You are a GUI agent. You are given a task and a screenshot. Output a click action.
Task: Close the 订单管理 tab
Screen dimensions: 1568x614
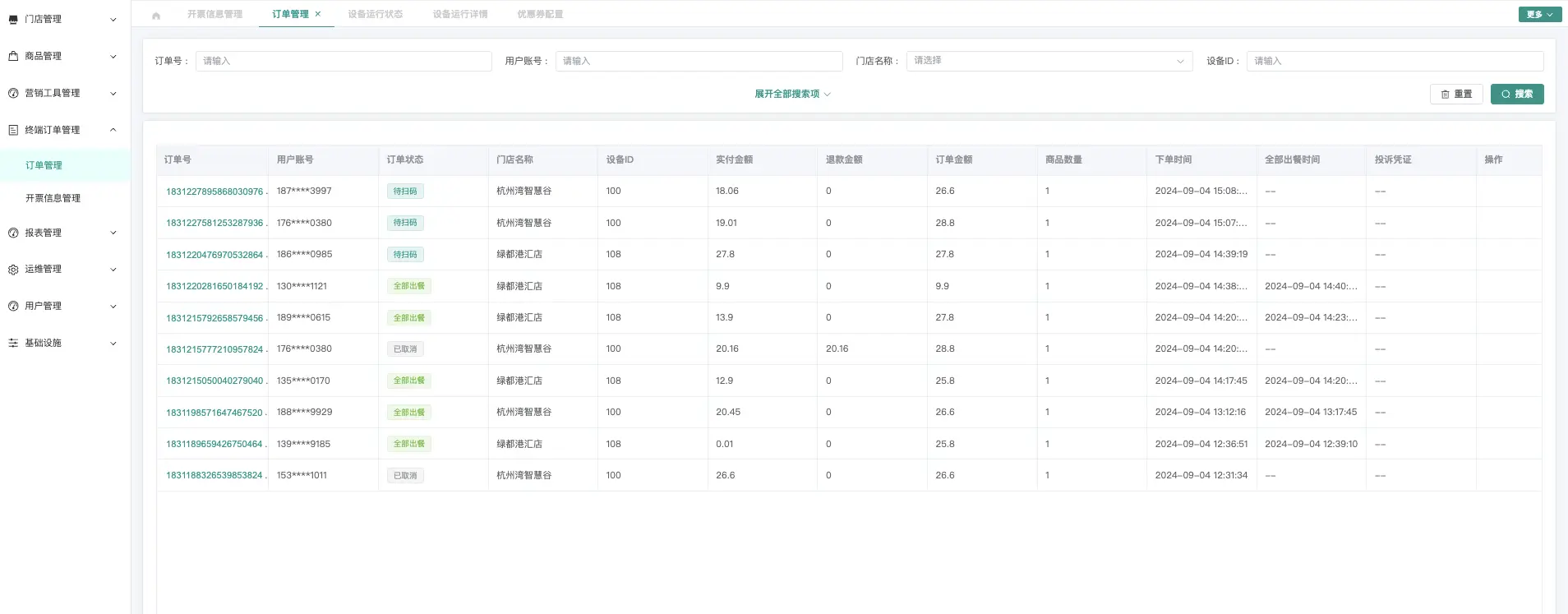tap(318, 14)
